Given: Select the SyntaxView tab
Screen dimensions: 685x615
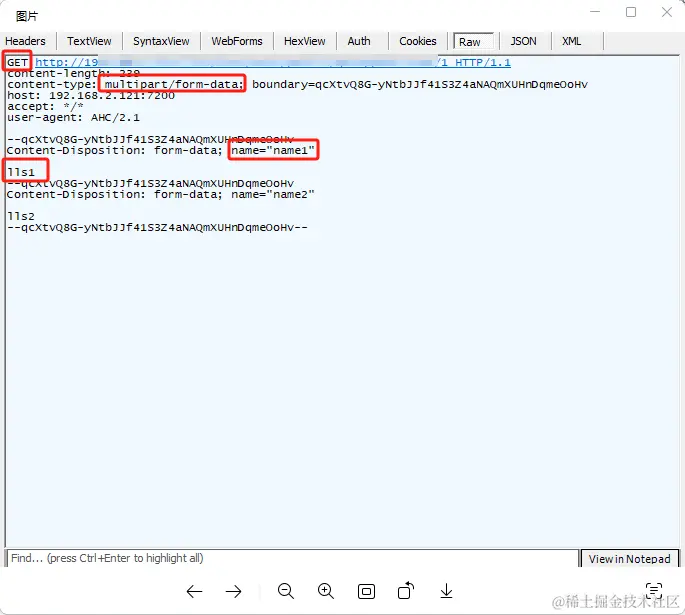Looking at the screenshot, I should coord(161,41).
